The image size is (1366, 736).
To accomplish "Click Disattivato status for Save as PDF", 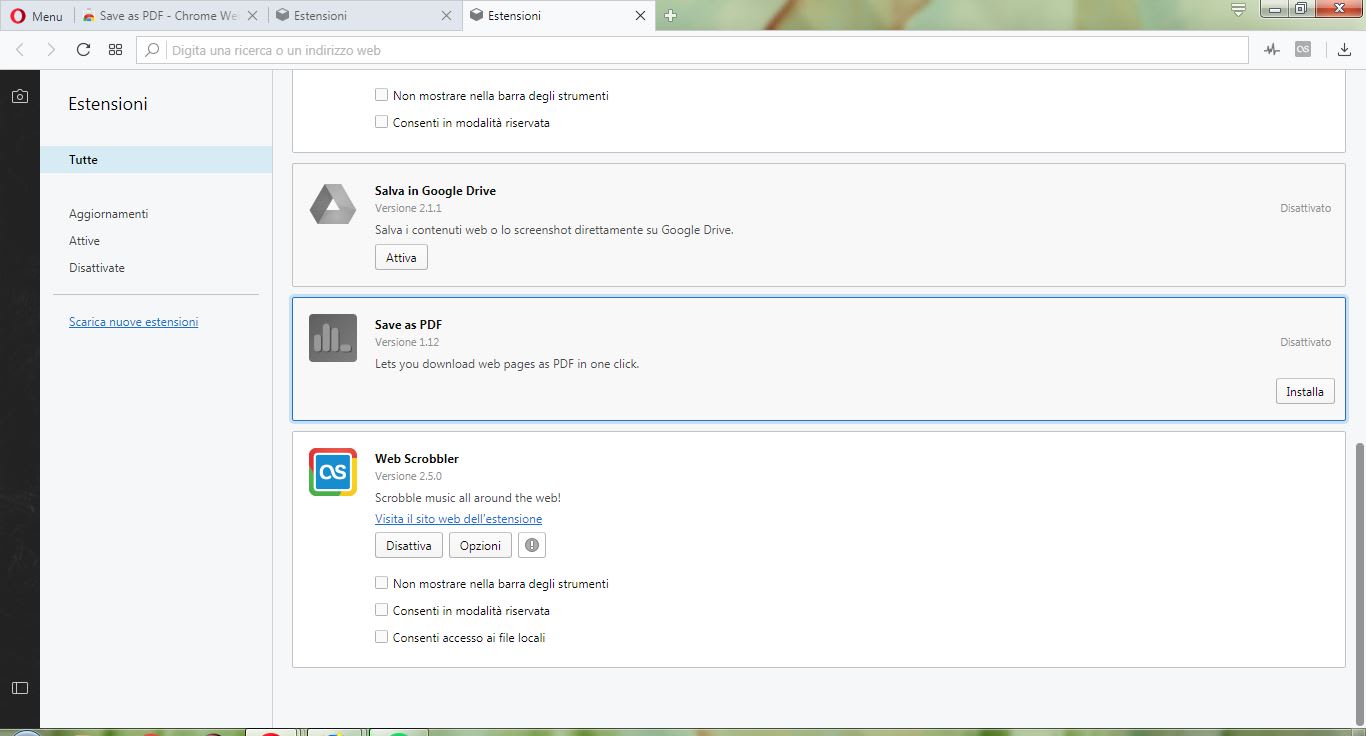I will (1305, 342).
